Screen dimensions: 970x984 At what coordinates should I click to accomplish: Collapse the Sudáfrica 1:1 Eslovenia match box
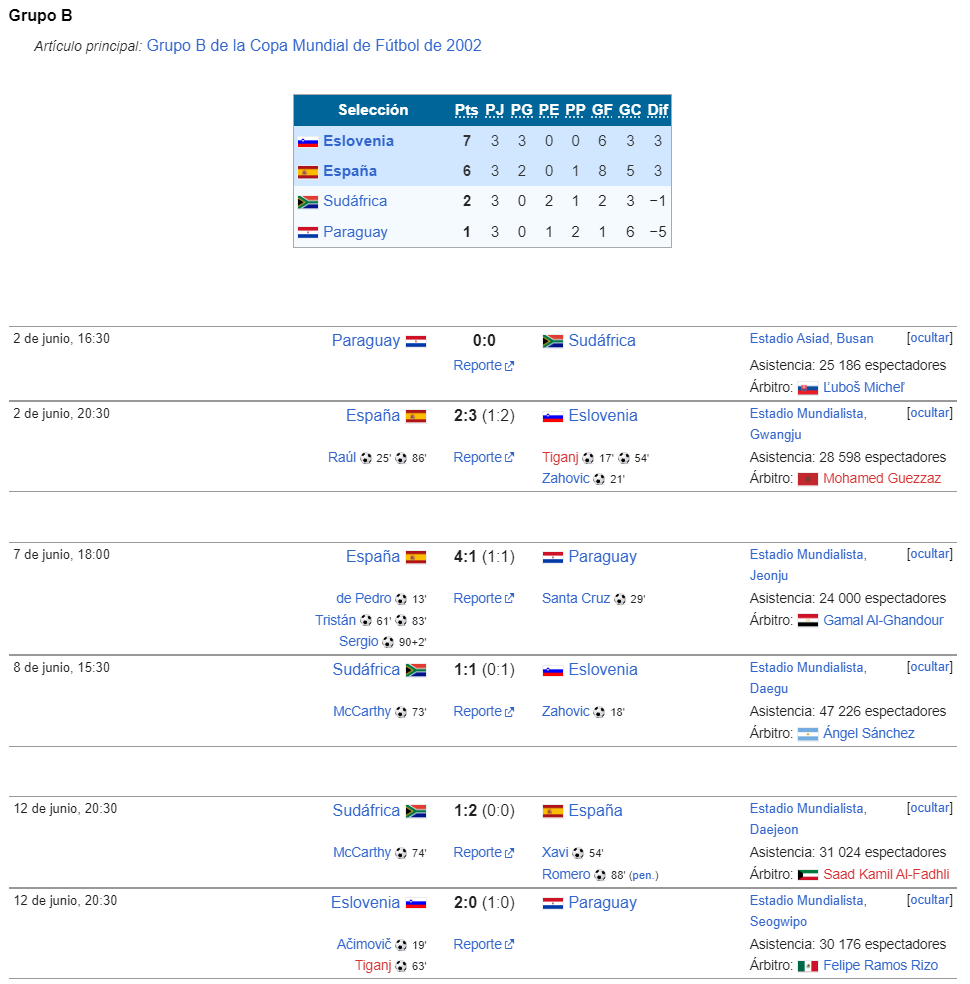pos(929,667)
